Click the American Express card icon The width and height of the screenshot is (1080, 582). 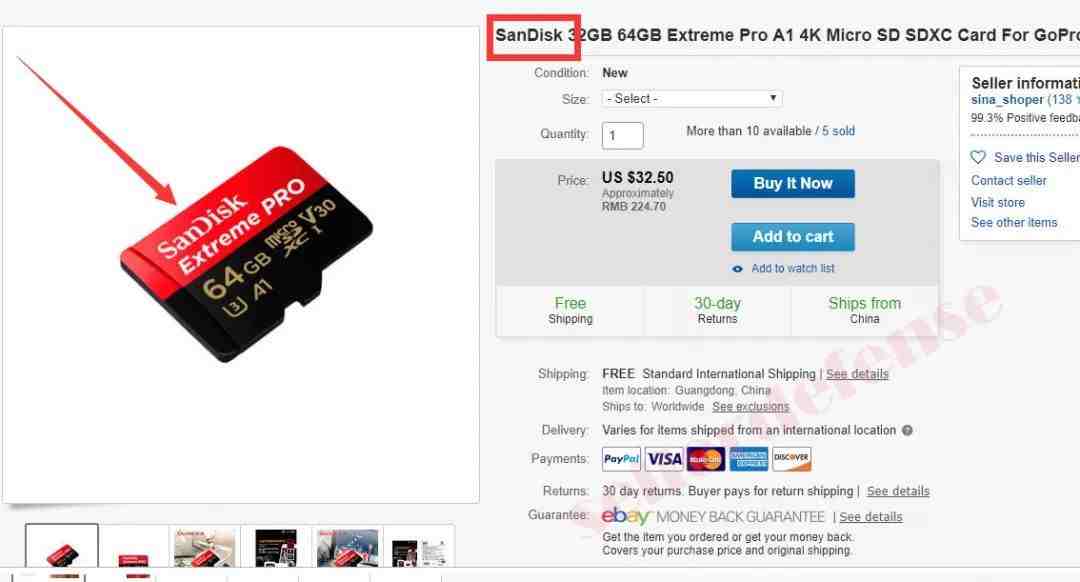point(749,459)
